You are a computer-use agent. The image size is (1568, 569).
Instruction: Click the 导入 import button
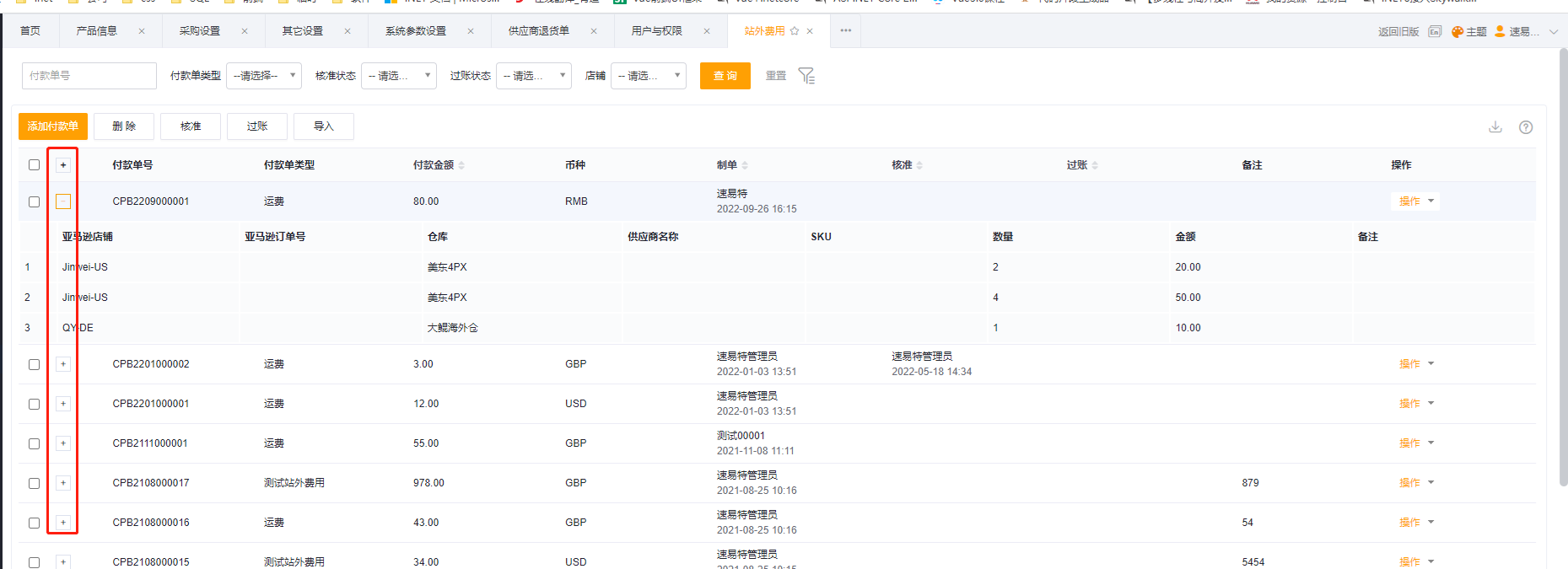[324, 126]
